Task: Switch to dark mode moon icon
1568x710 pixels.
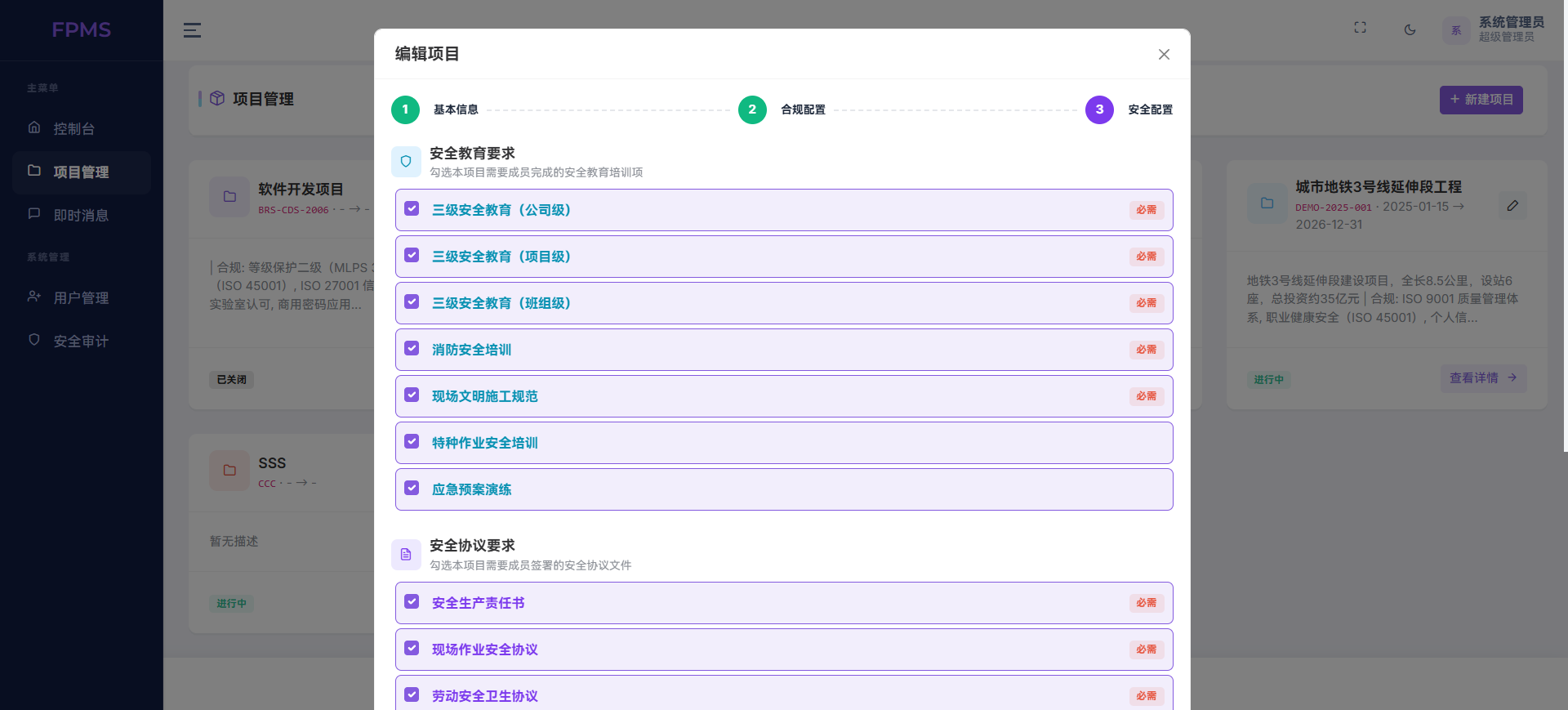Action: pyautogui.click(x=1410, y=30)
